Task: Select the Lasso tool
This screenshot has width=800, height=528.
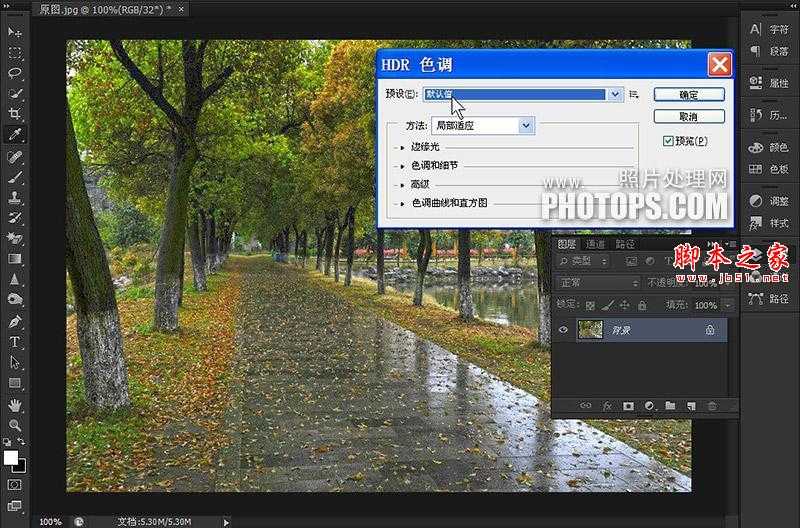Action: coord(14,73)
